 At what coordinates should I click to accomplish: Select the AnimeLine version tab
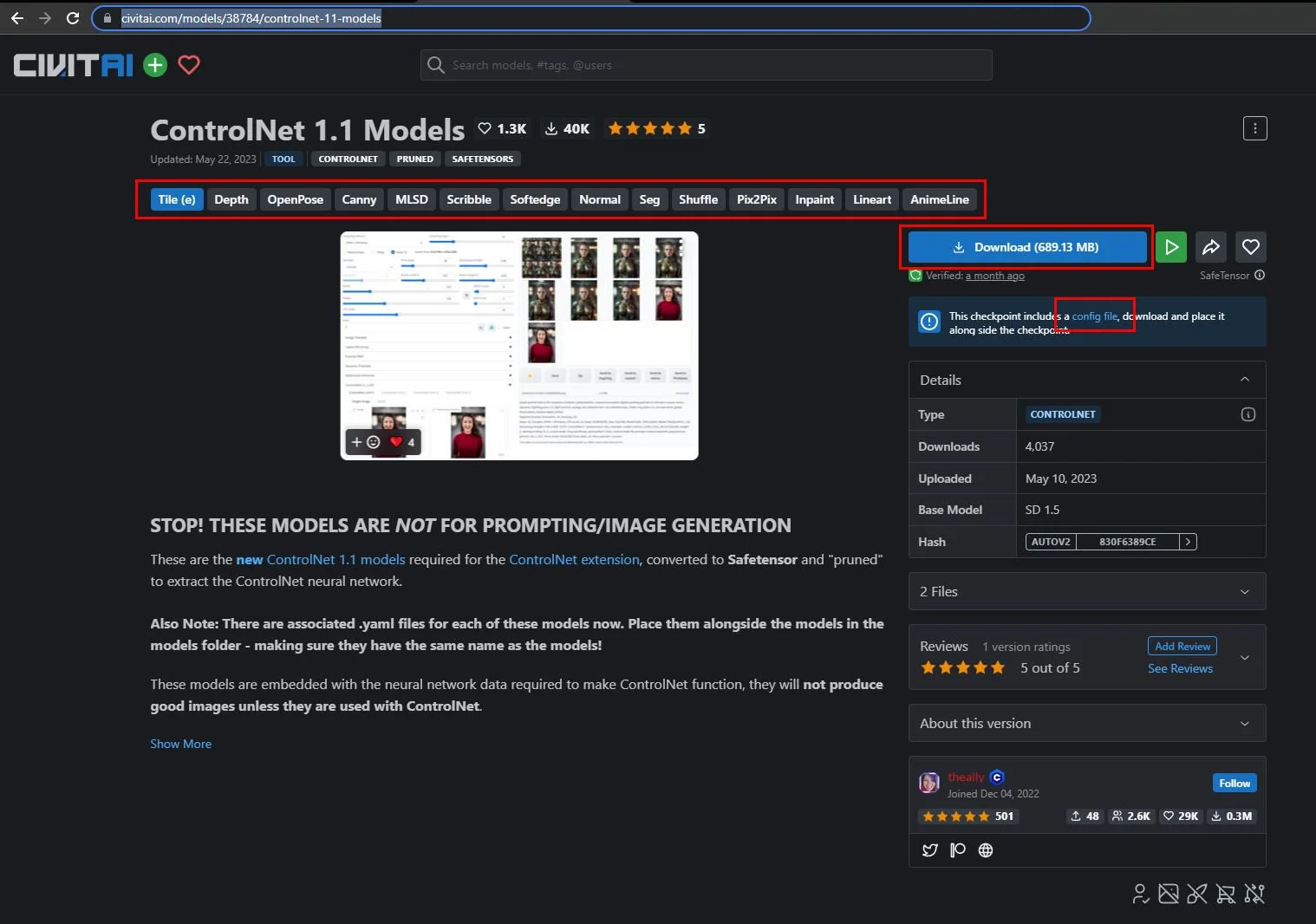click(x=940, y=199)
